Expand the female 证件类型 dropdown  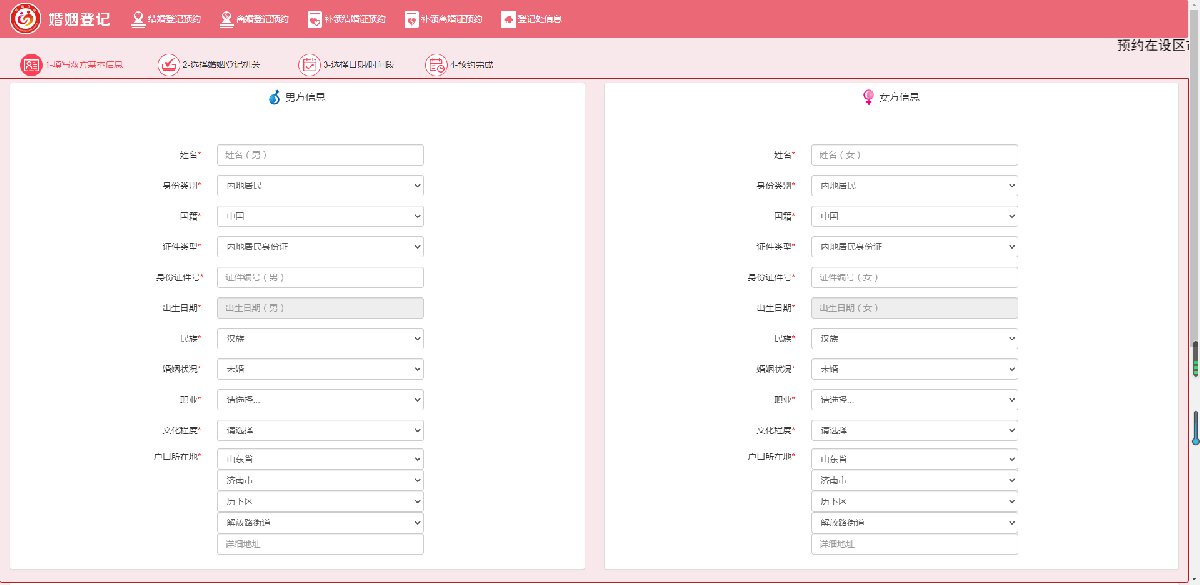point(914,247)
